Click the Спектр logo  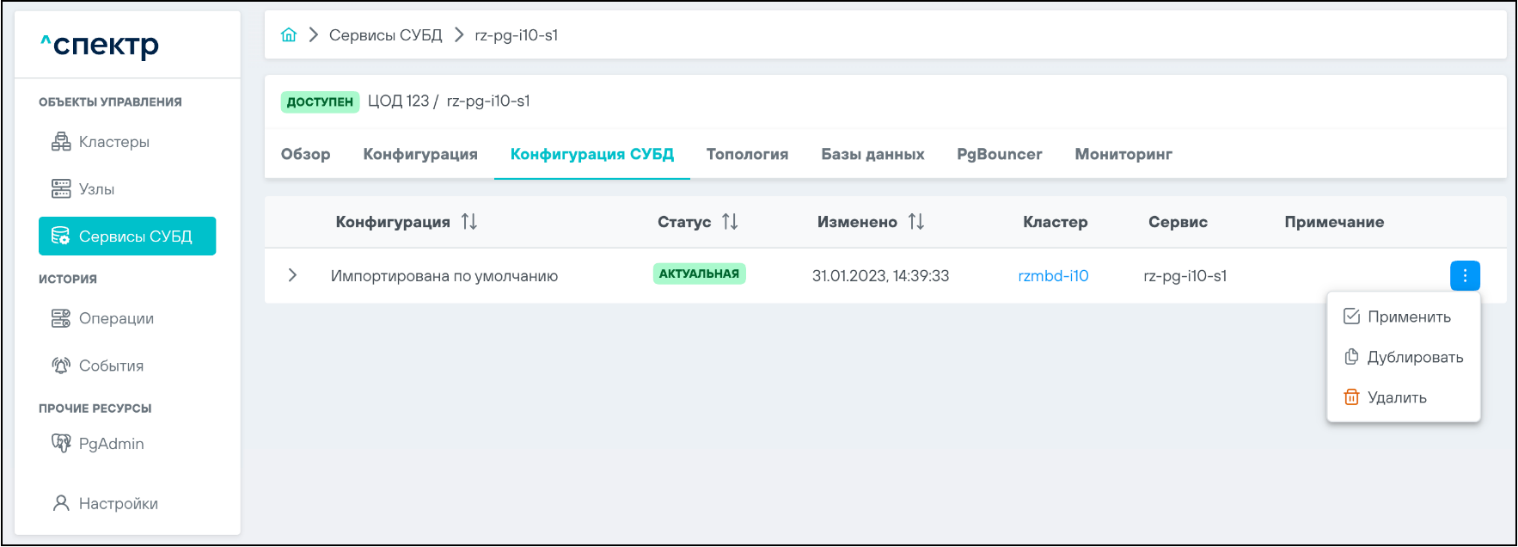[100, 44]
